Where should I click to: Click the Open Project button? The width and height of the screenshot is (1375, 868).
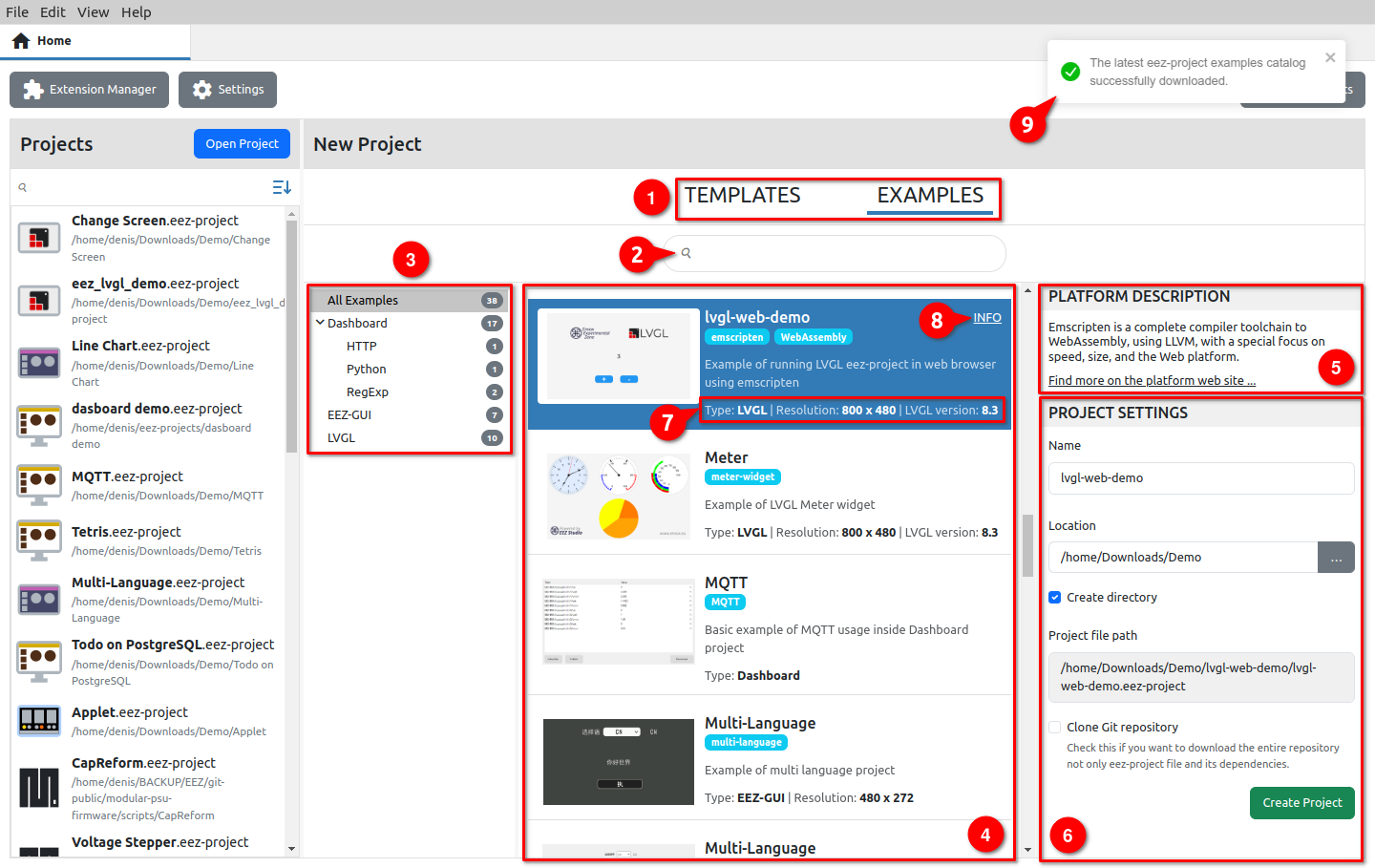pos(242,144)
